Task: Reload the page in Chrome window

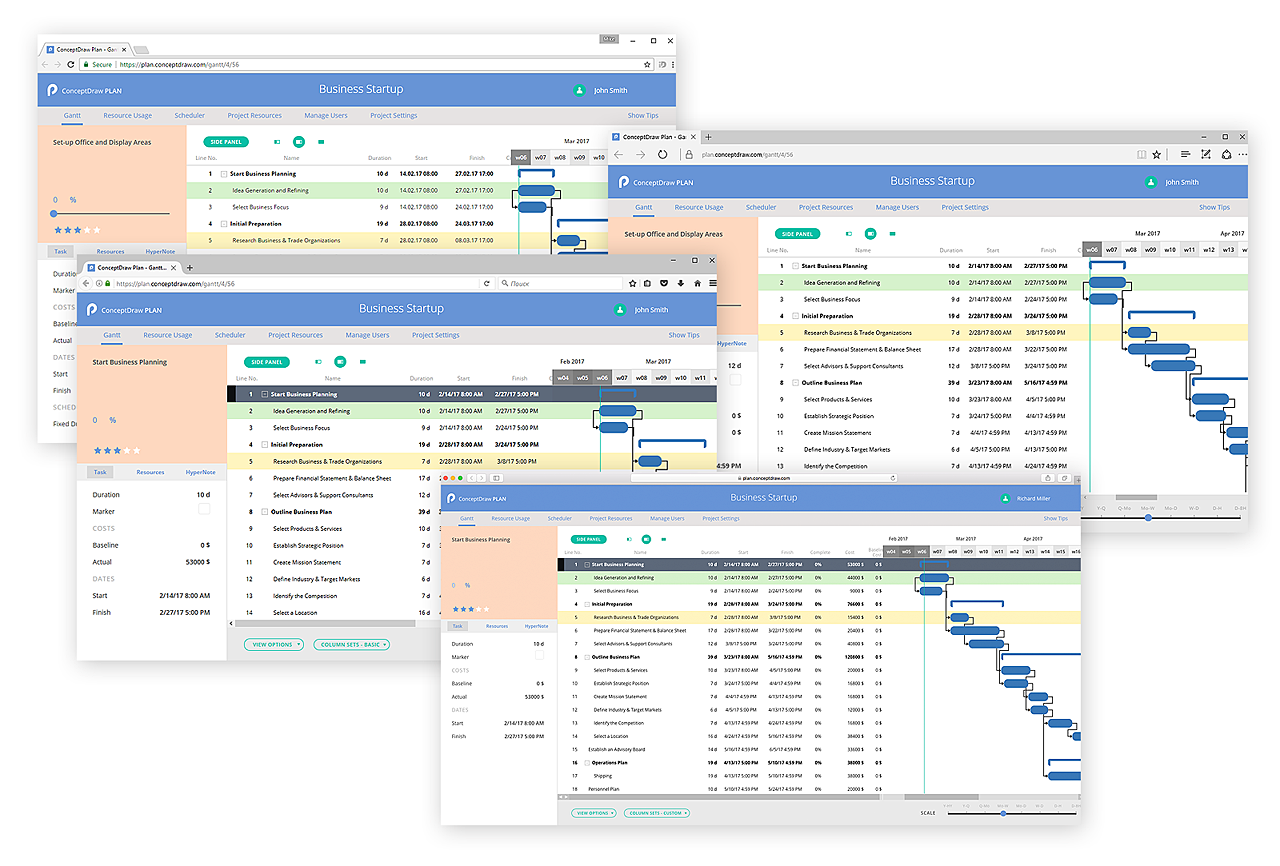Action: click(72, 64)
